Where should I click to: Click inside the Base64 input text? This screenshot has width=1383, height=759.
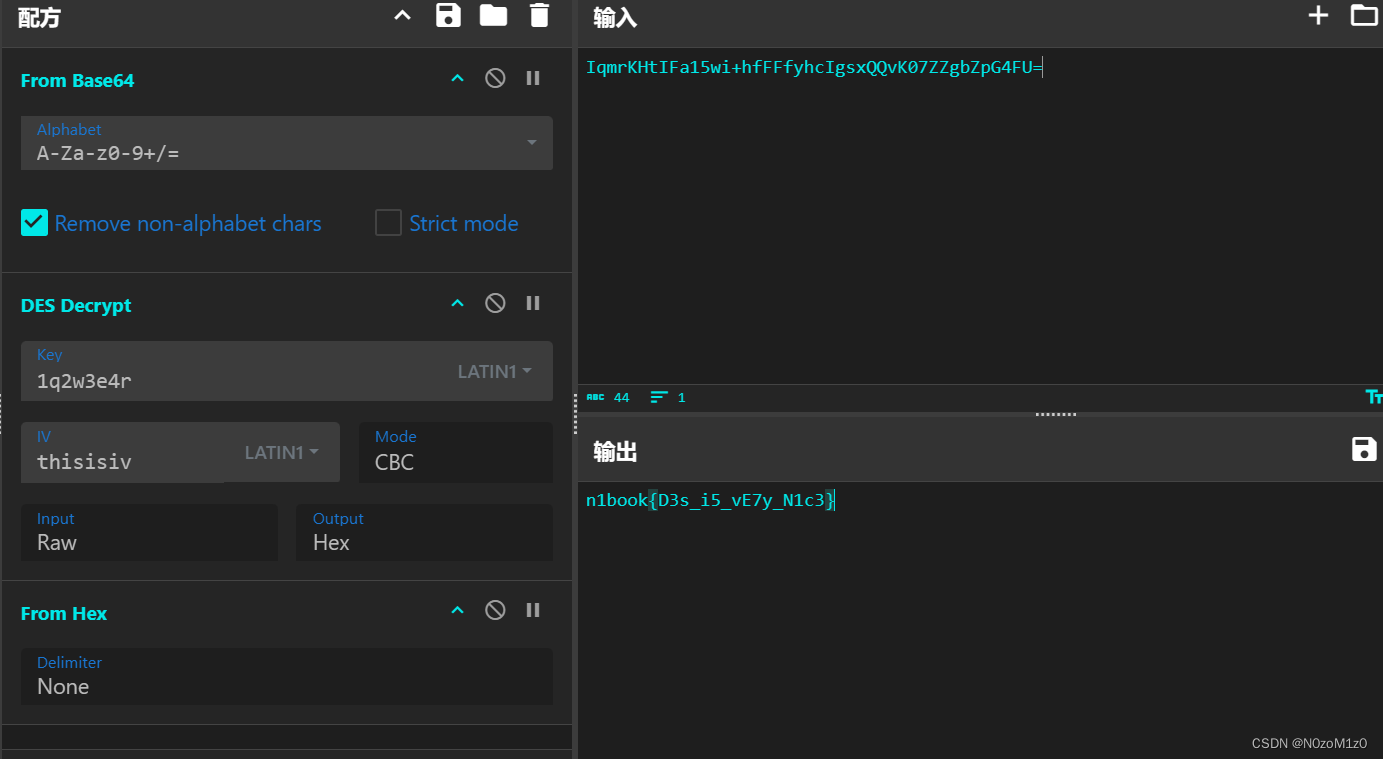click(x=814, y=68)
